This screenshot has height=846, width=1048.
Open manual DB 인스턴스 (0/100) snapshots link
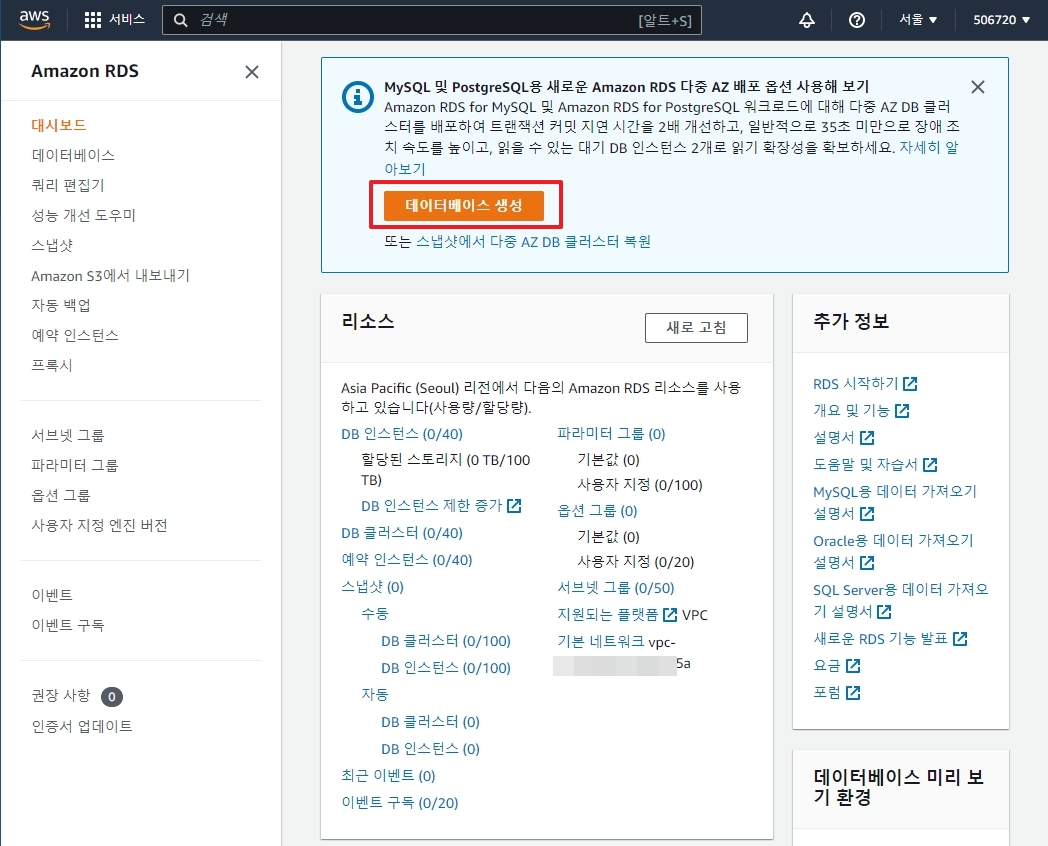tap(446, 668)
